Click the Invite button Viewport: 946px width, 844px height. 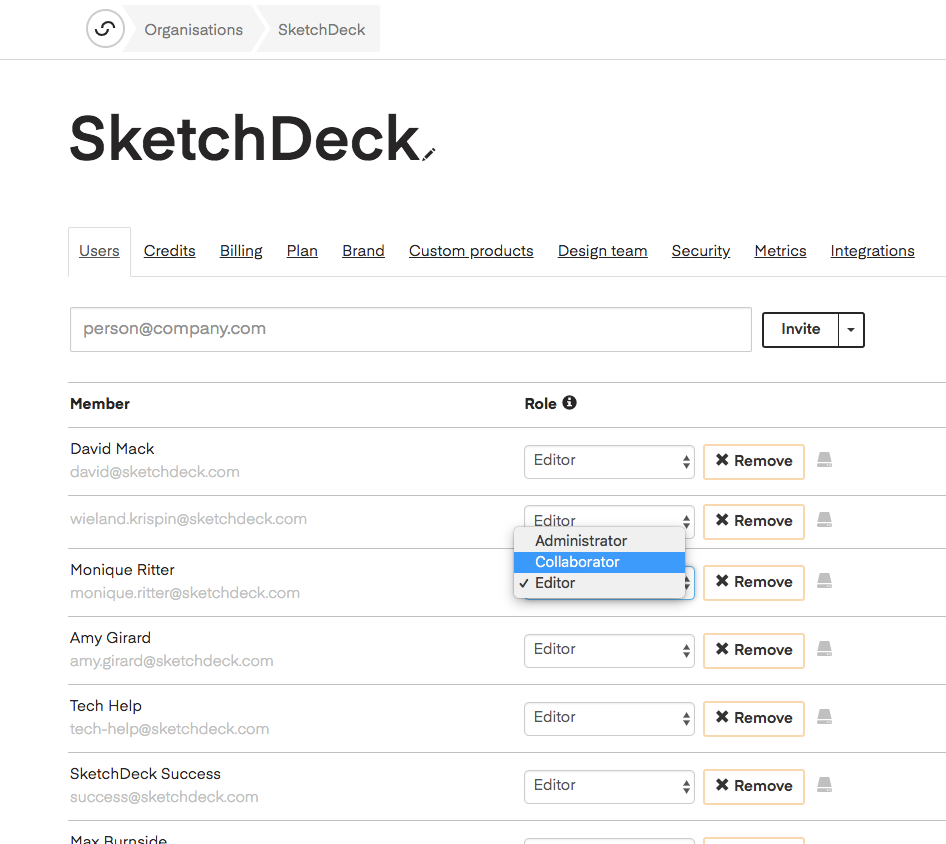[801, 329]
